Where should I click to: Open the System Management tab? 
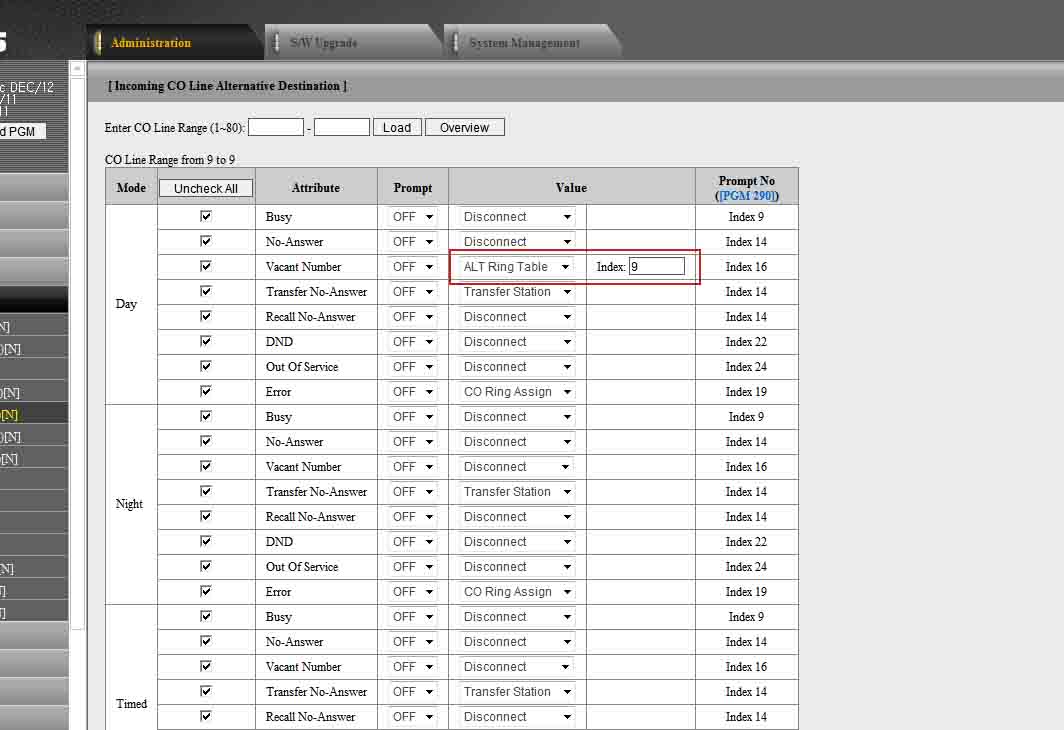pos(524,43)
